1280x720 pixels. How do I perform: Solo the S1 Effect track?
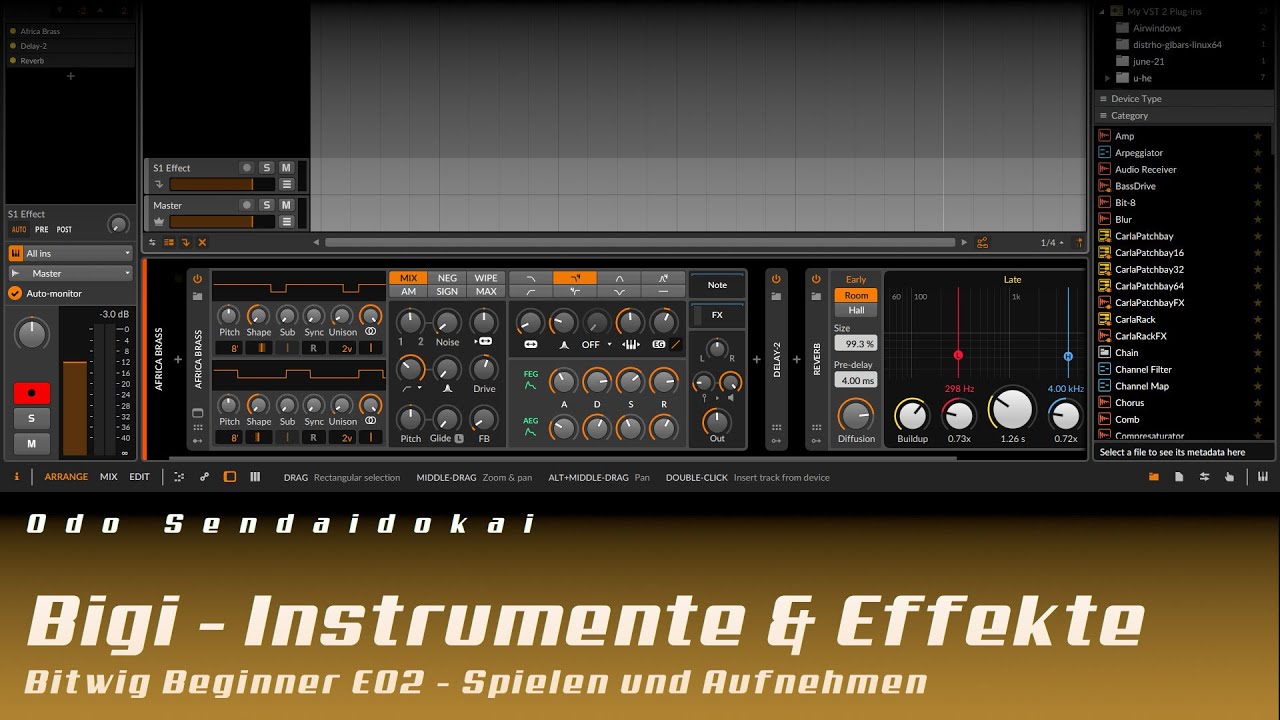coord(267,168)
